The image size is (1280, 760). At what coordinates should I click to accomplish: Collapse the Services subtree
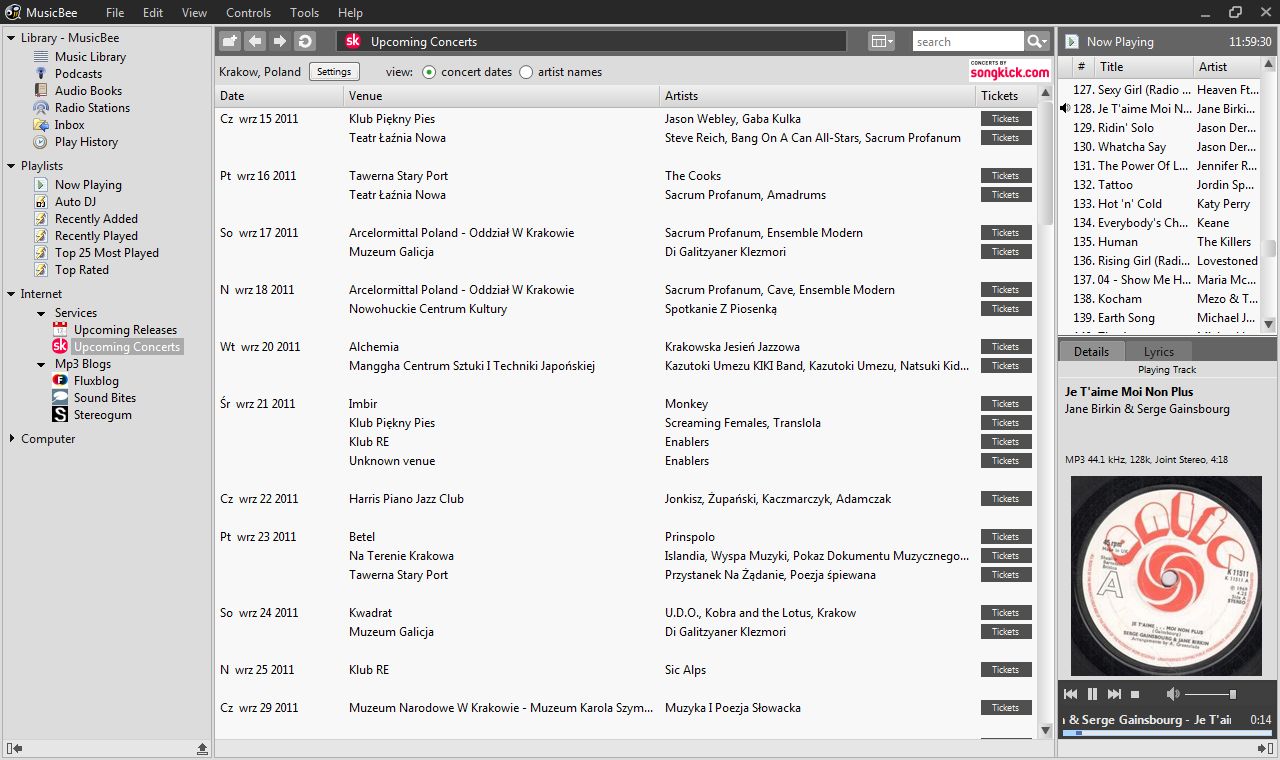(x=42, y=313)
